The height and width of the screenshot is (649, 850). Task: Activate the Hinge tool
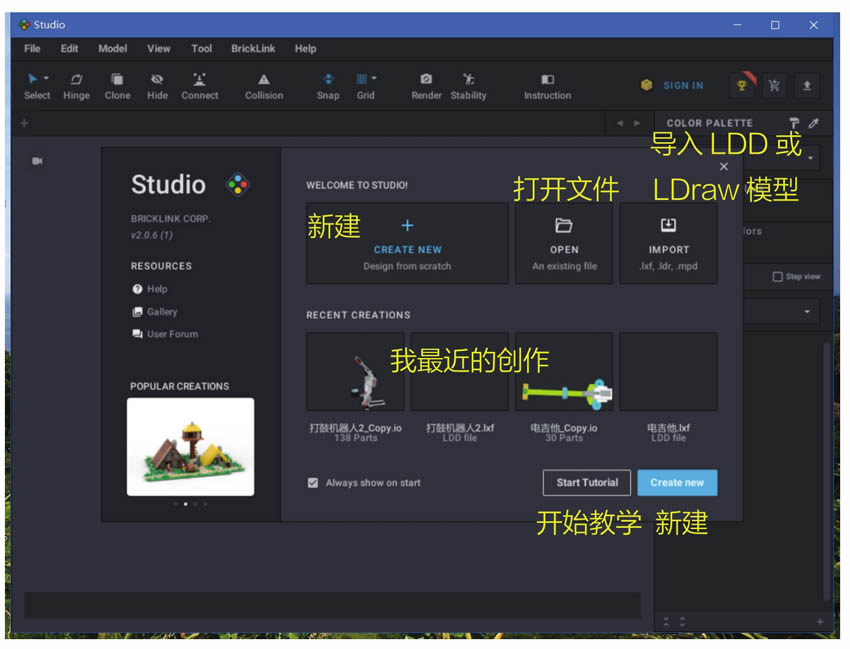76,86
